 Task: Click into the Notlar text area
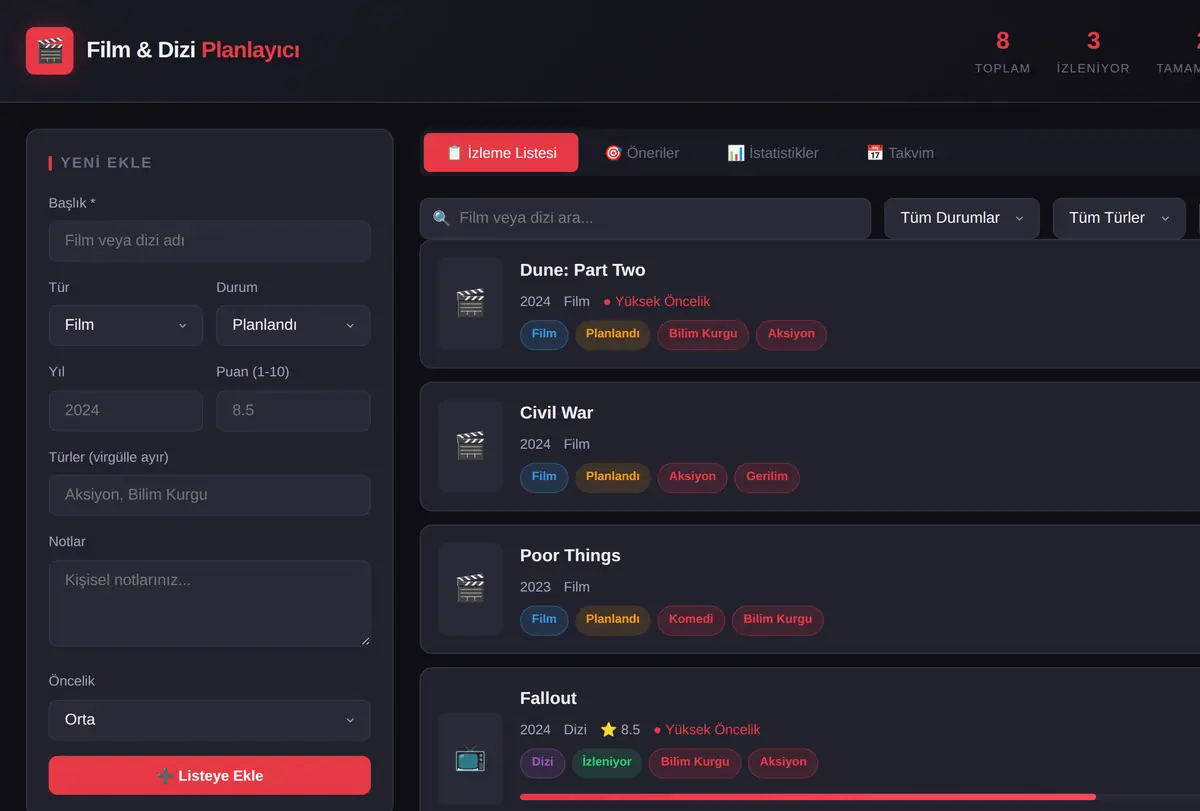tap(210, 603)
